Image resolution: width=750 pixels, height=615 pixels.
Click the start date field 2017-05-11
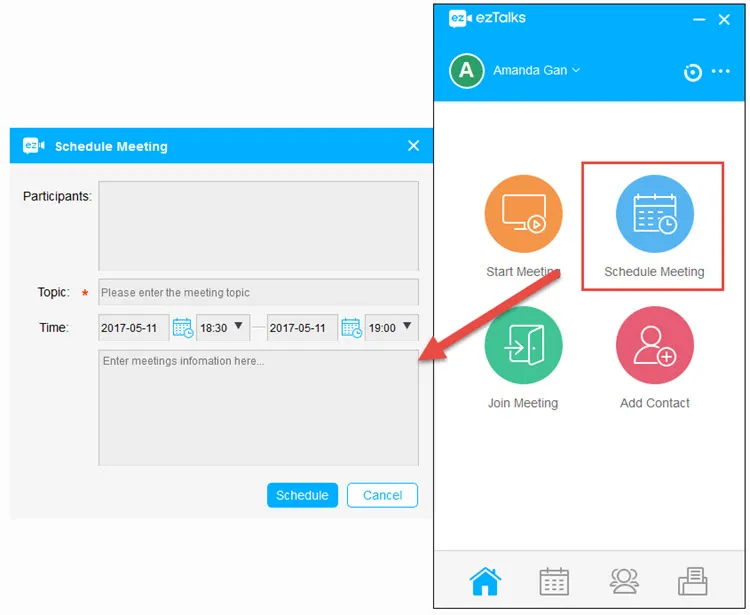click(133, 328)
